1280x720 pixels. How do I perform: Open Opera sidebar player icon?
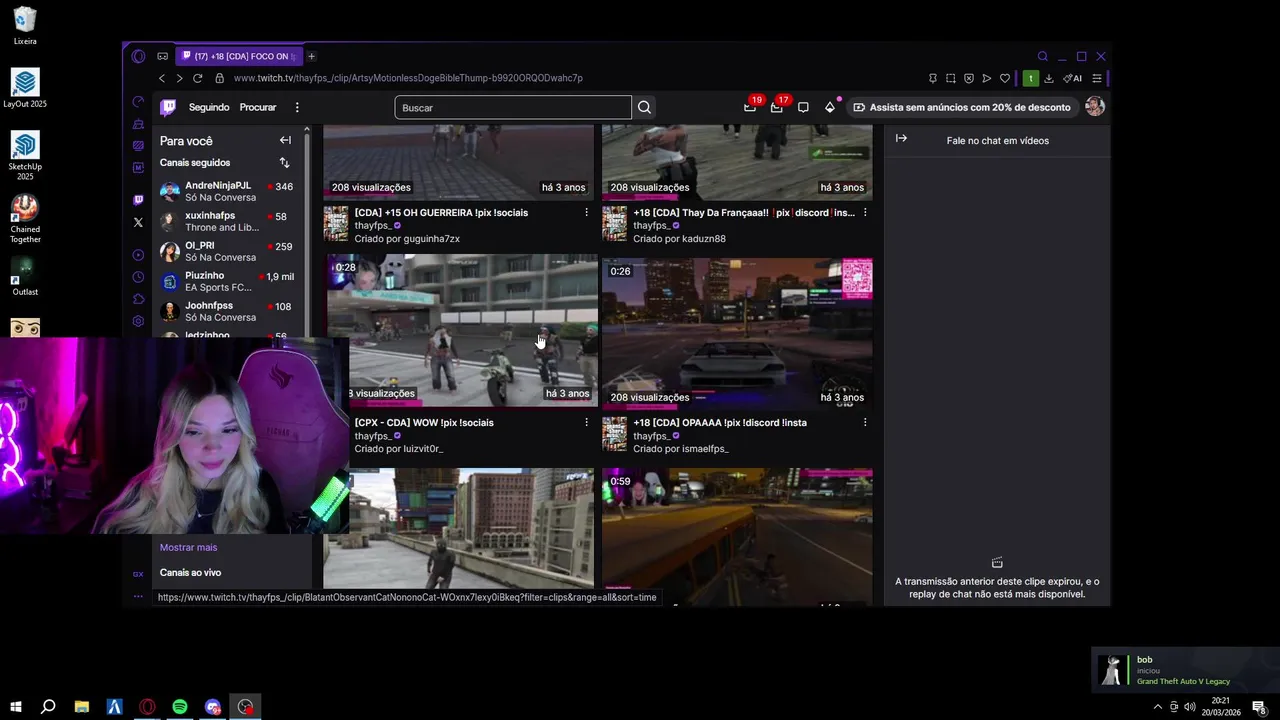click(x=138, y=255)
